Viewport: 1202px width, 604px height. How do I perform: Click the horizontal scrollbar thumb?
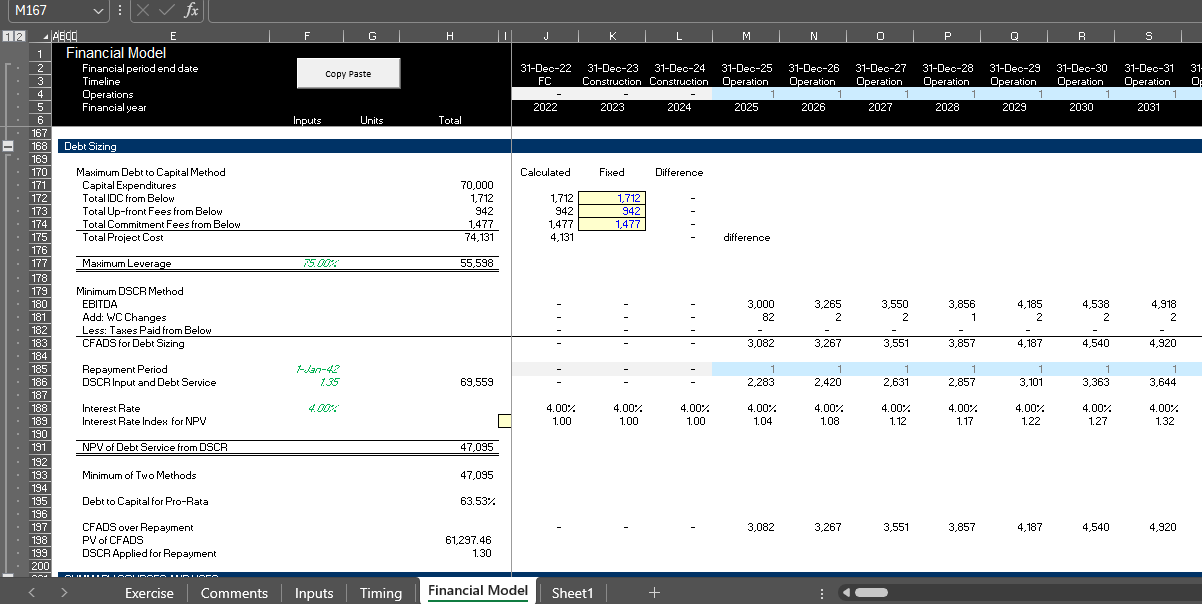point(870,592)
